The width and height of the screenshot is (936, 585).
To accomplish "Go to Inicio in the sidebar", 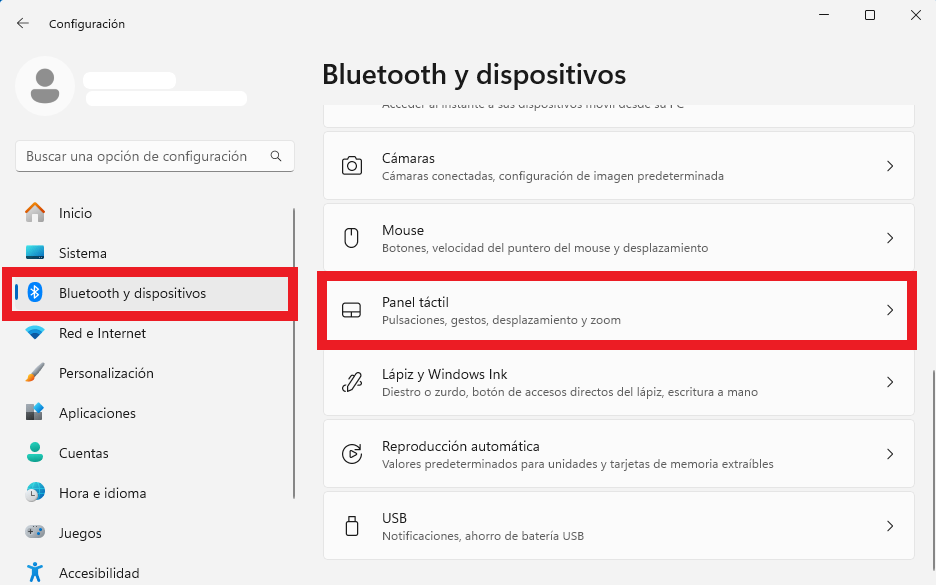I will tap(75, 213).
